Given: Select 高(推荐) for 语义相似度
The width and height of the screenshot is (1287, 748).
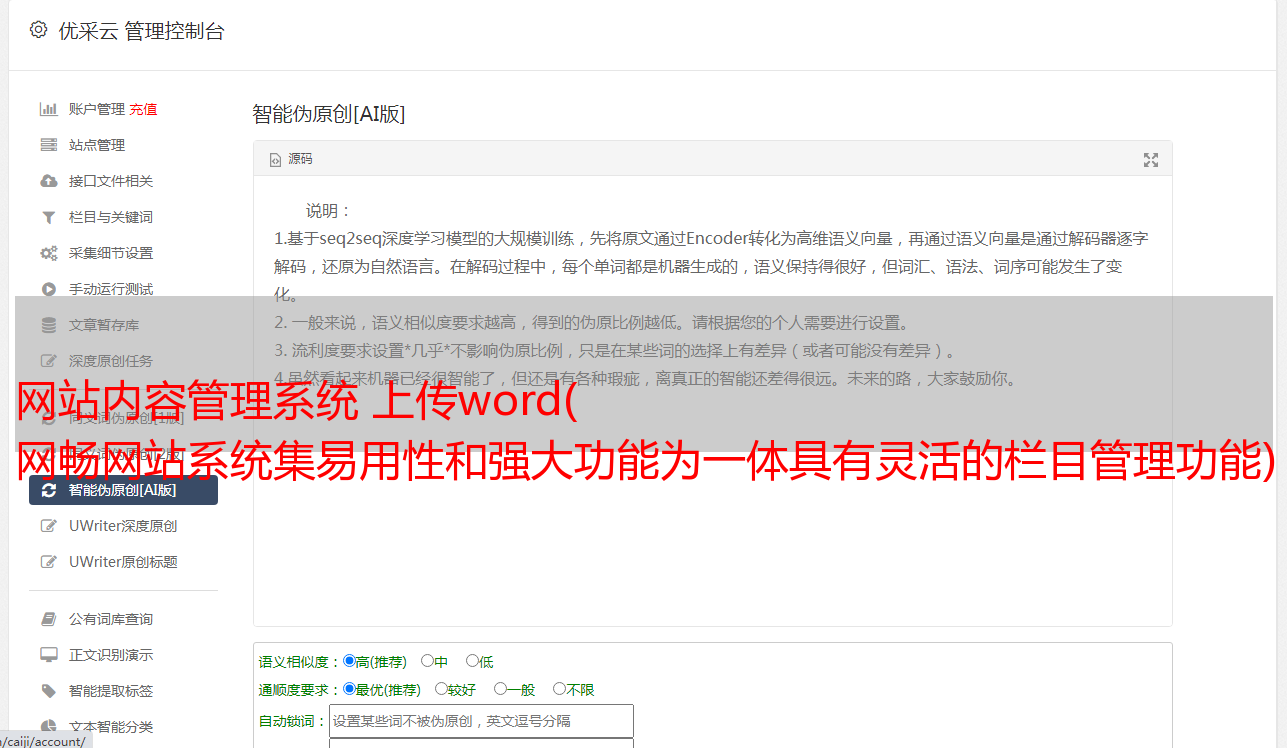Looking at the screenshot, I should [349, 661].
